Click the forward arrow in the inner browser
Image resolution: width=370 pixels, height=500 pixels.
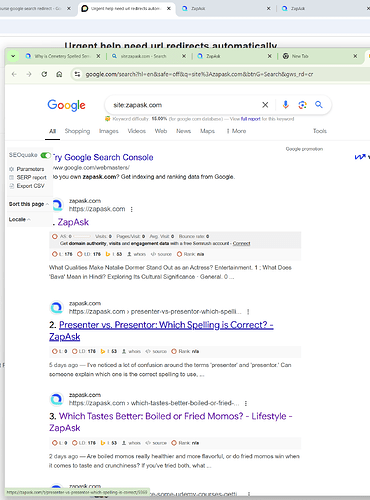(x=29, y=74)
